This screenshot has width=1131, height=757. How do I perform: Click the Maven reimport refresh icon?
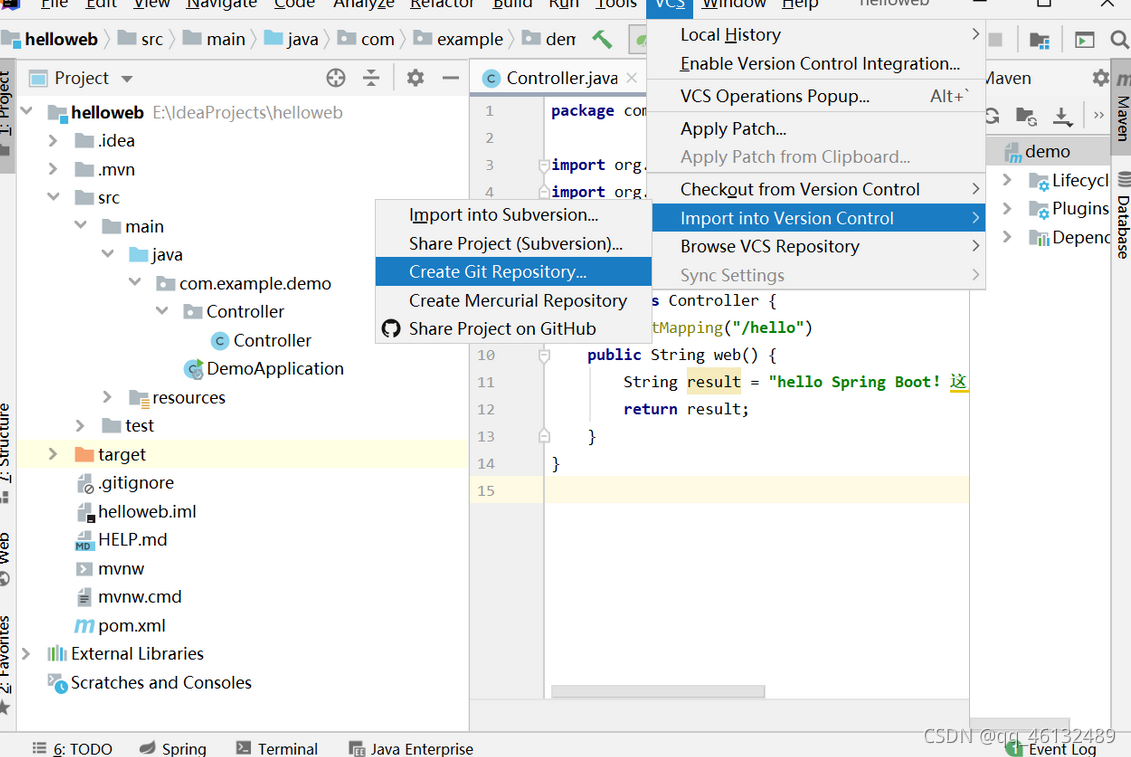pyautogui.click(x=993, y=115)
